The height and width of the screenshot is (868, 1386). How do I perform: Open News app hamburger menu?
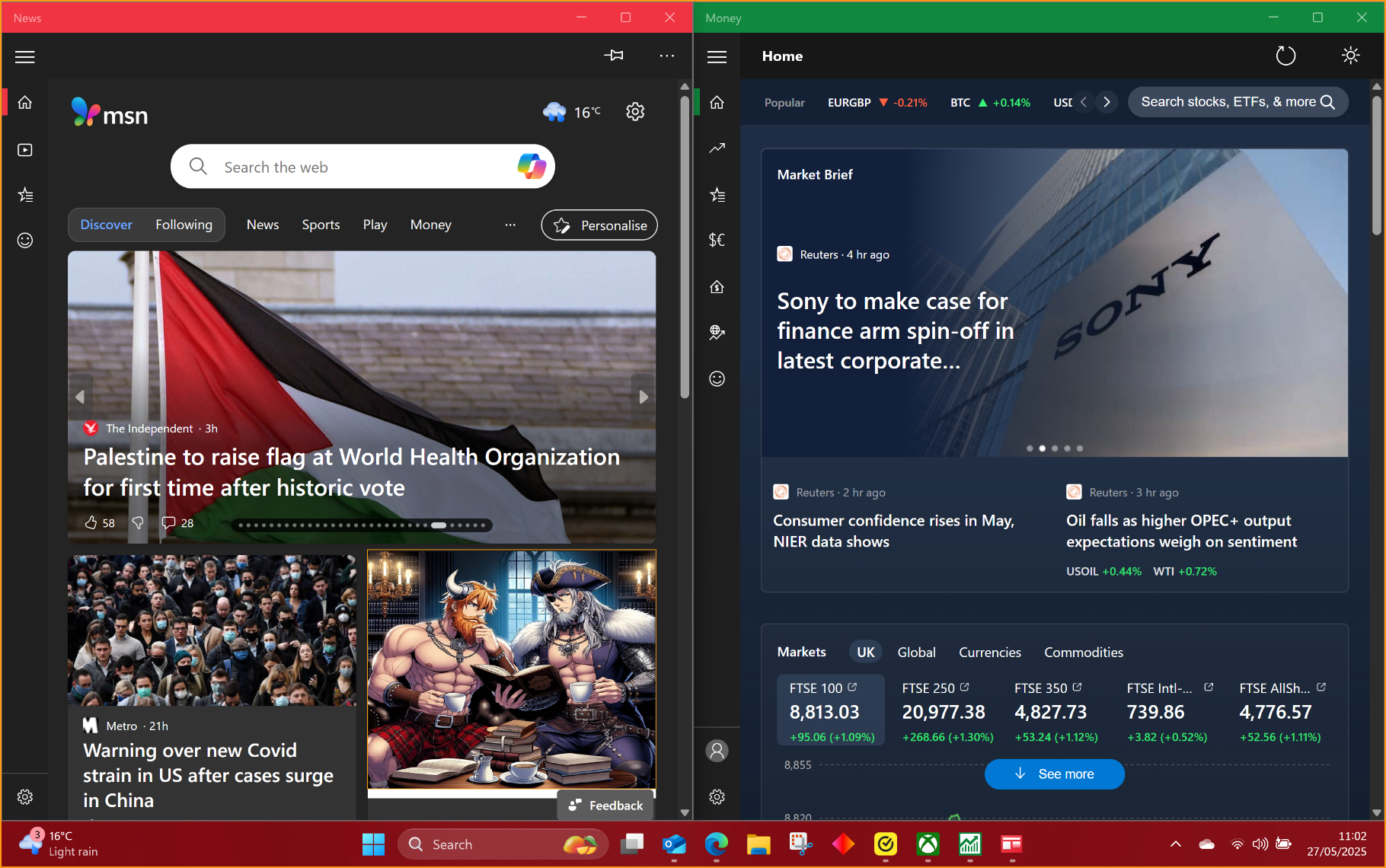pos(25,56)
